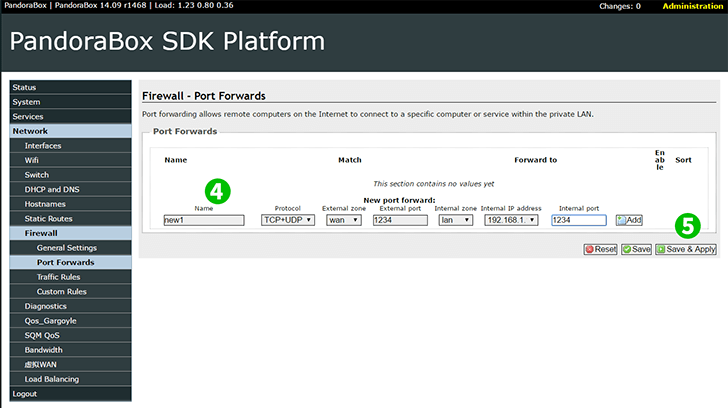
Task: Click the PandoraBox SDK Platform title
Action: point(167,41)
